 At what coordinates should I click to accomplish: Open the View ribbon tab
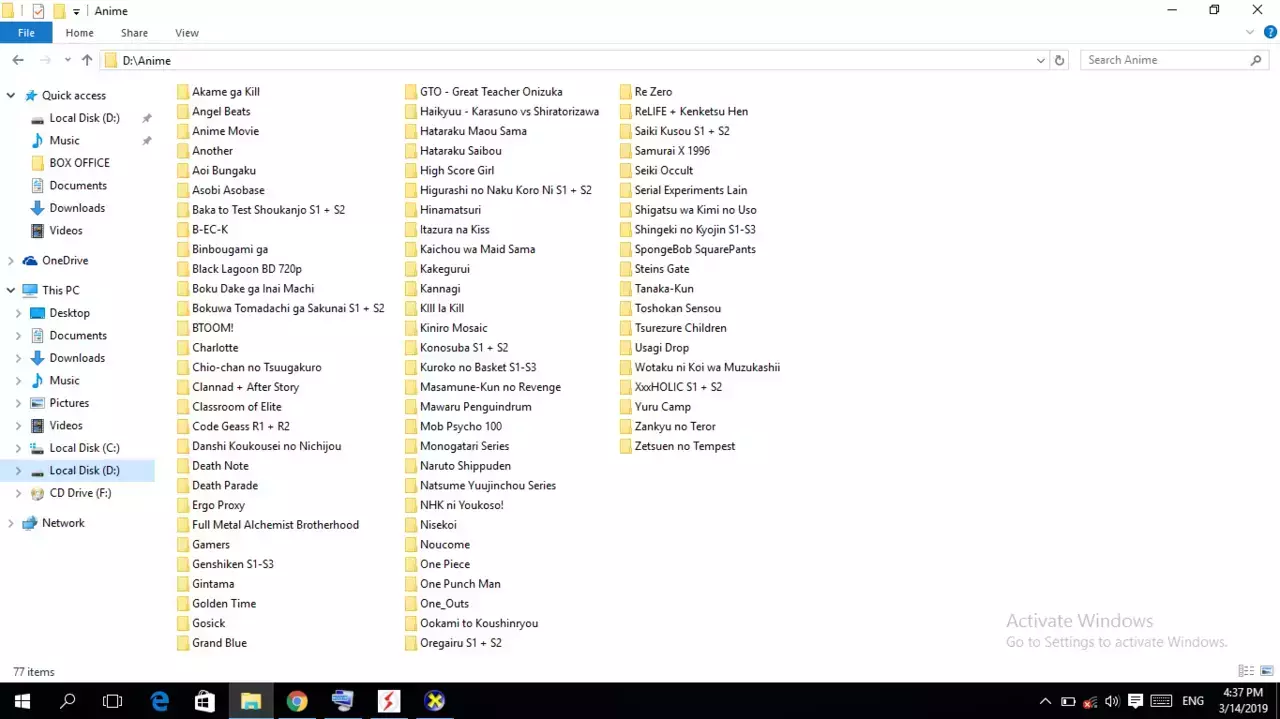coord(186,33)
